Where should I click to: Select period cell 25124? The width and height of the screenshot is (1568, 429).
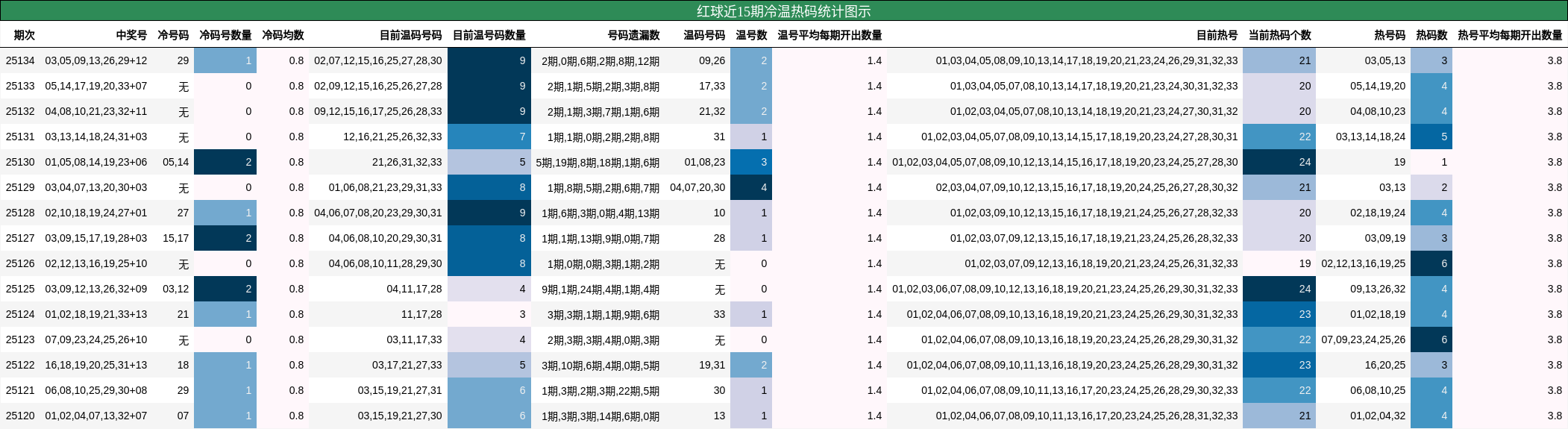(20, 314)
